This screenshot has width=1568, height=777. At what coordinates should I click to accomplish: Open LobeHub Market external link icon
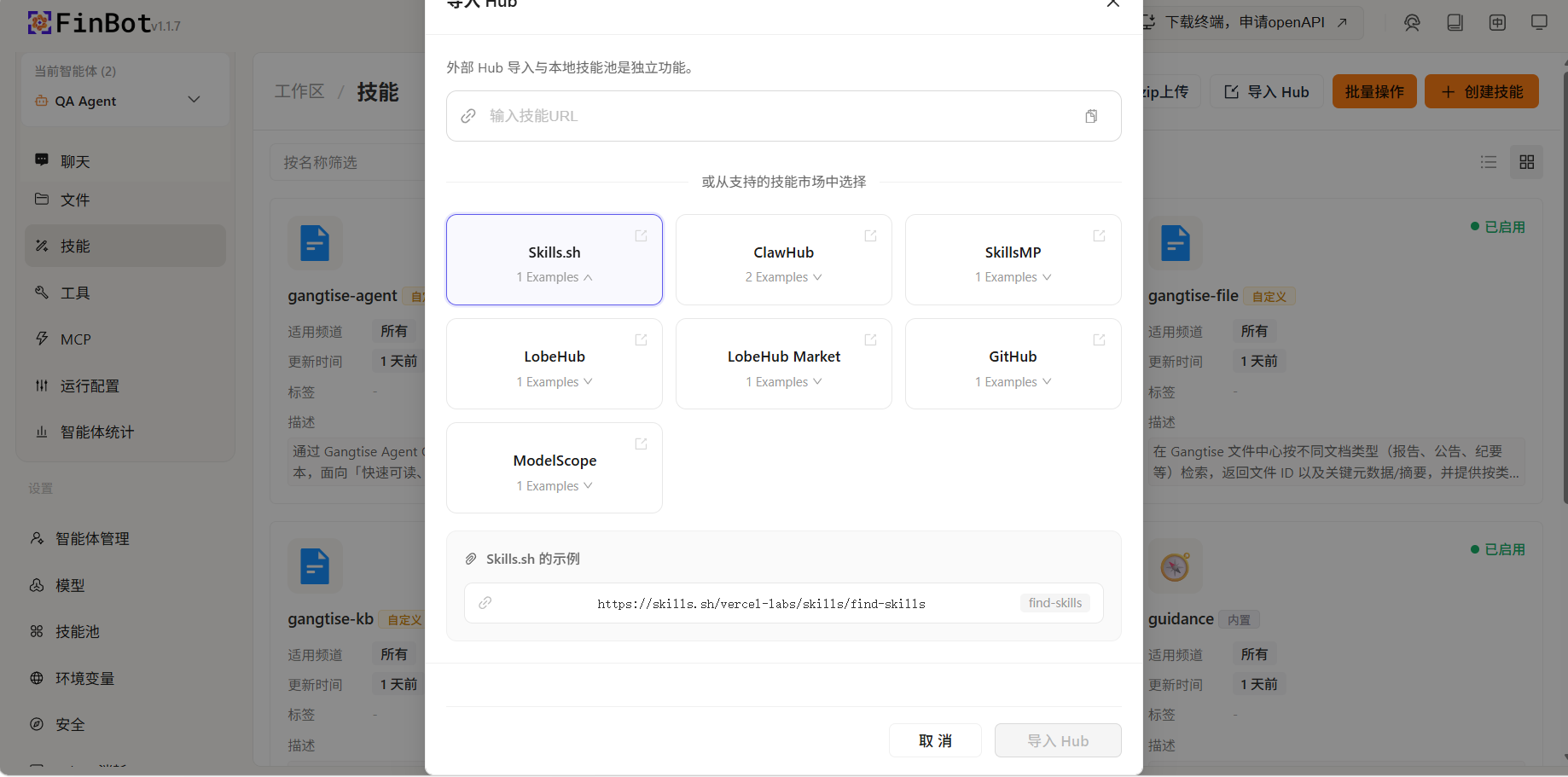pyautogui.click(x=870, y=339)
